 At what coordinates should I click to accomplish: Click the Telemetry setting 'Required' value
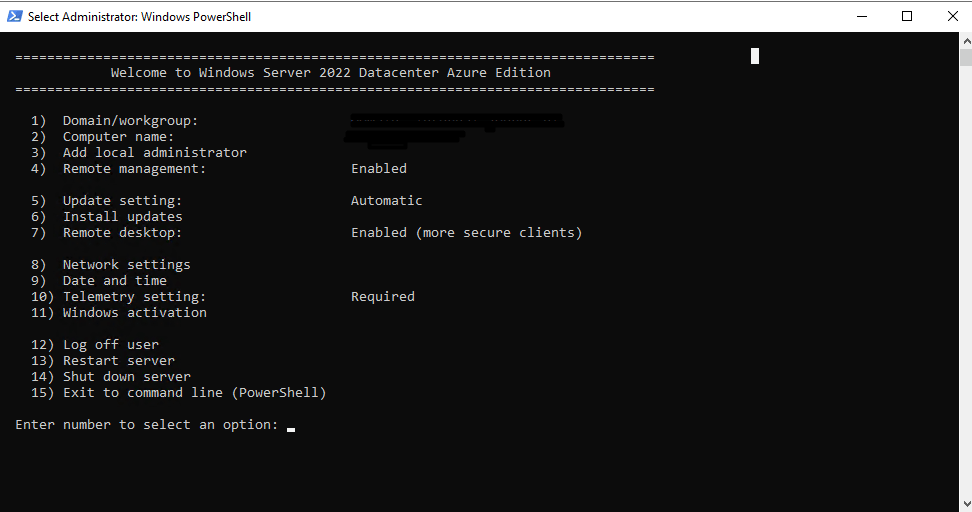pos(382,297)
